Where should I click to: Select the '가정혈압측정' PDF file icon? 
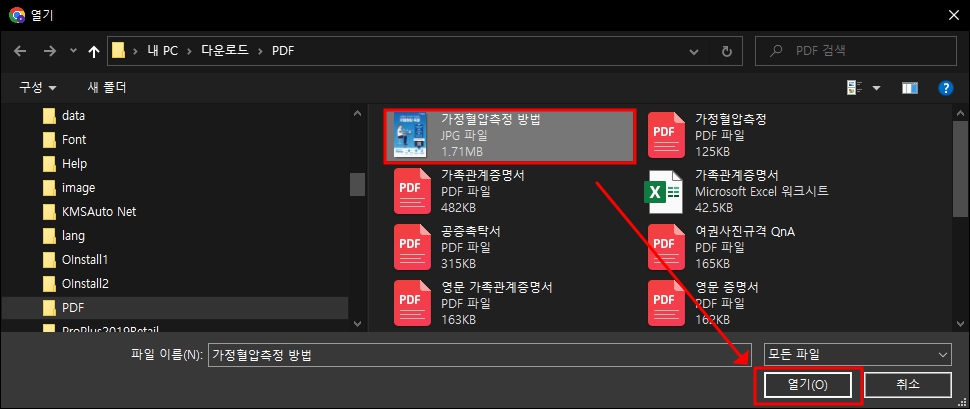pyautogui.click(x=666, y=135)
